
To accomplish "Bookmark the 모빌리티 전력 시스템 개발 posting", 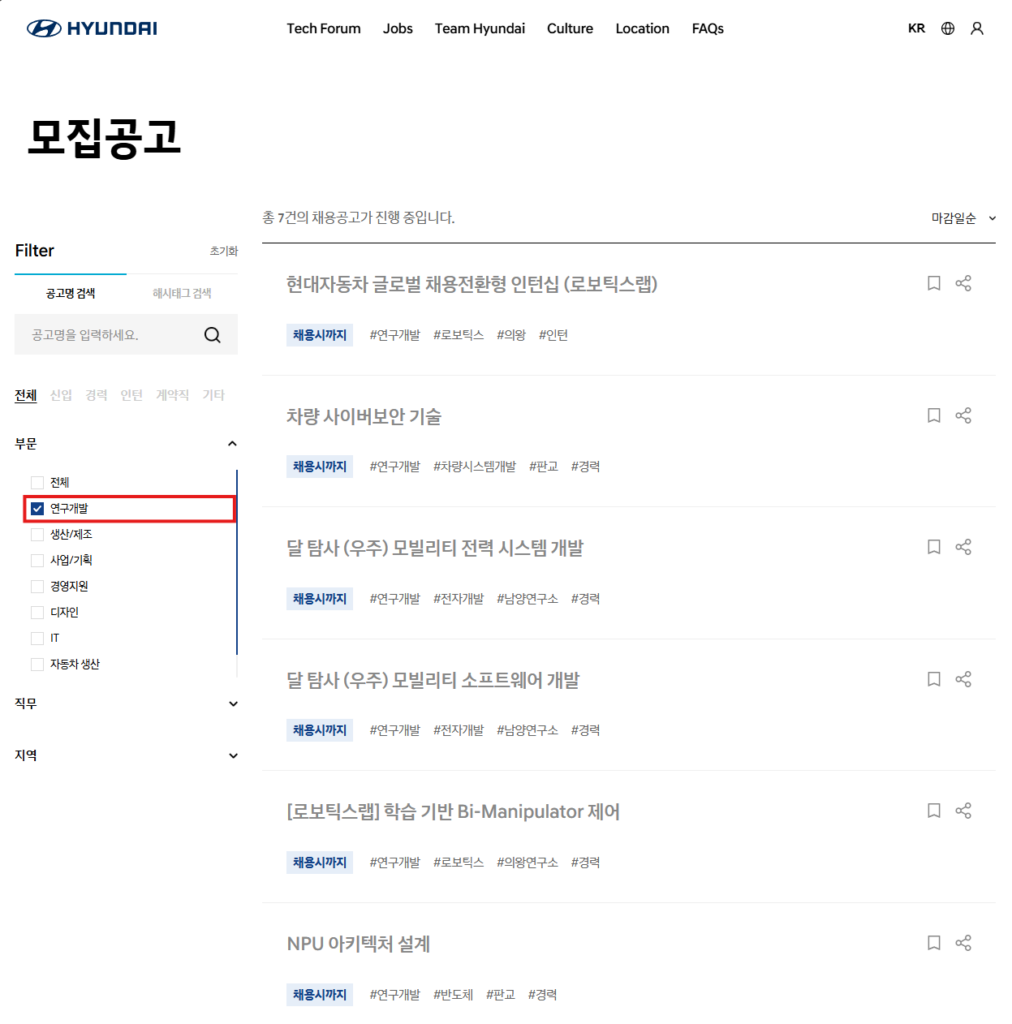I will tap(934, 547).
